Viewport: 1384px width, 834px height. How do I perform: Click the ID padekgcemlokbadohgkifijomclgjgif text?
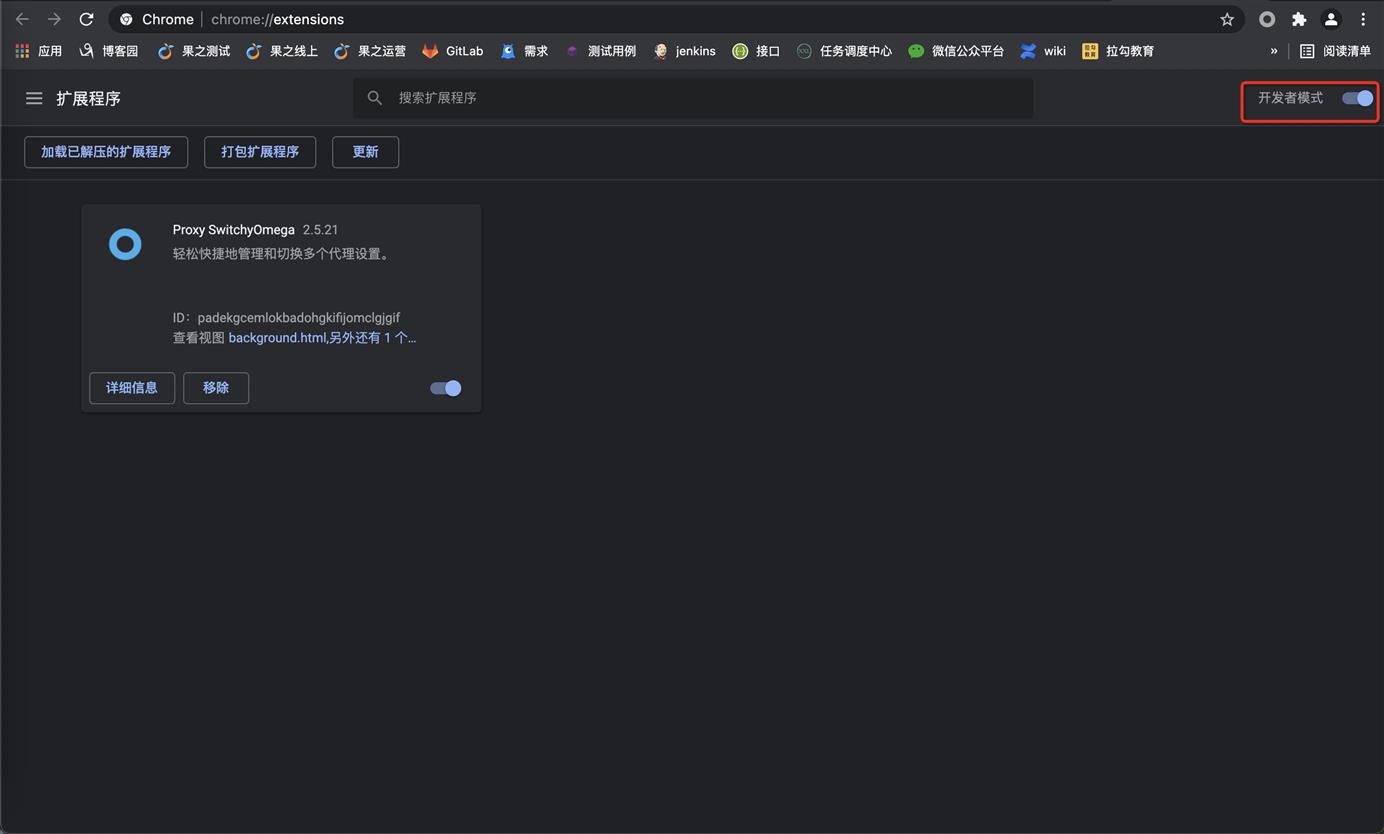coord(286,318)
